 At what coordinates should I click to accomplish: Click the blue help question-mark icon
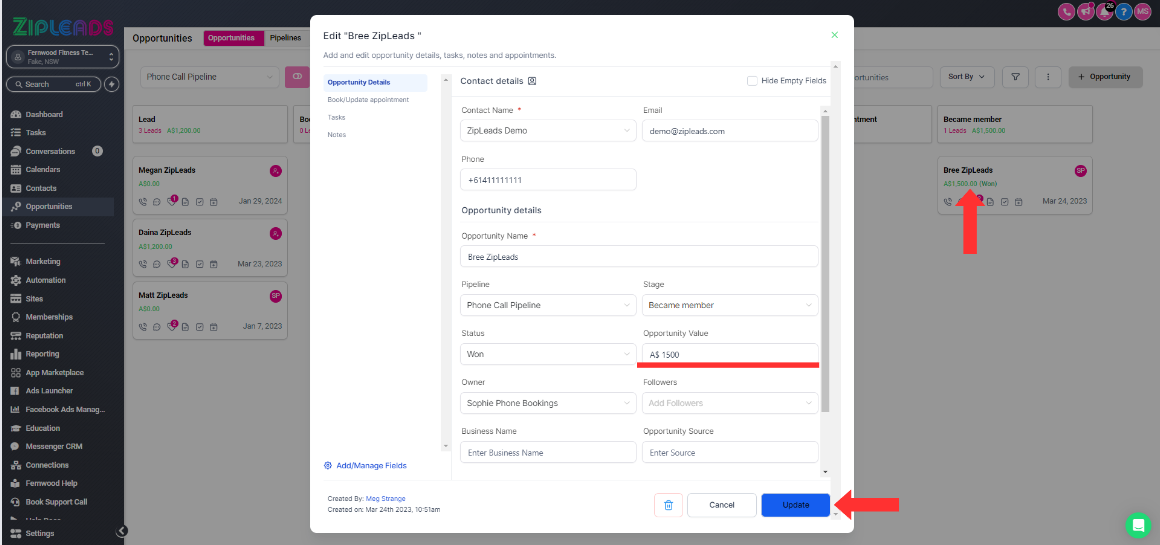pyautogui.click(x=1124, y=11)
